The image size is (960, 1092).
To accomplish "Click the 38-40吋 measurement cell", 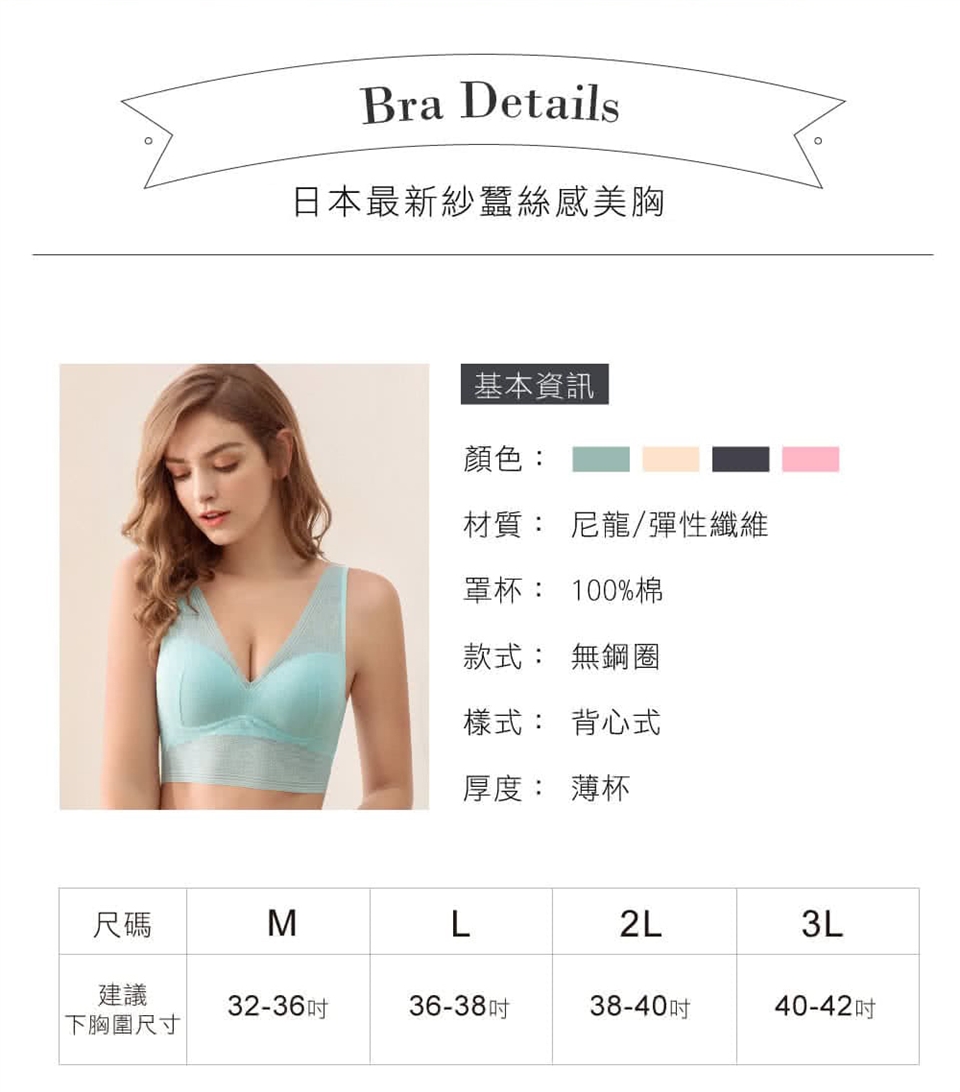I will (644, 1009).
